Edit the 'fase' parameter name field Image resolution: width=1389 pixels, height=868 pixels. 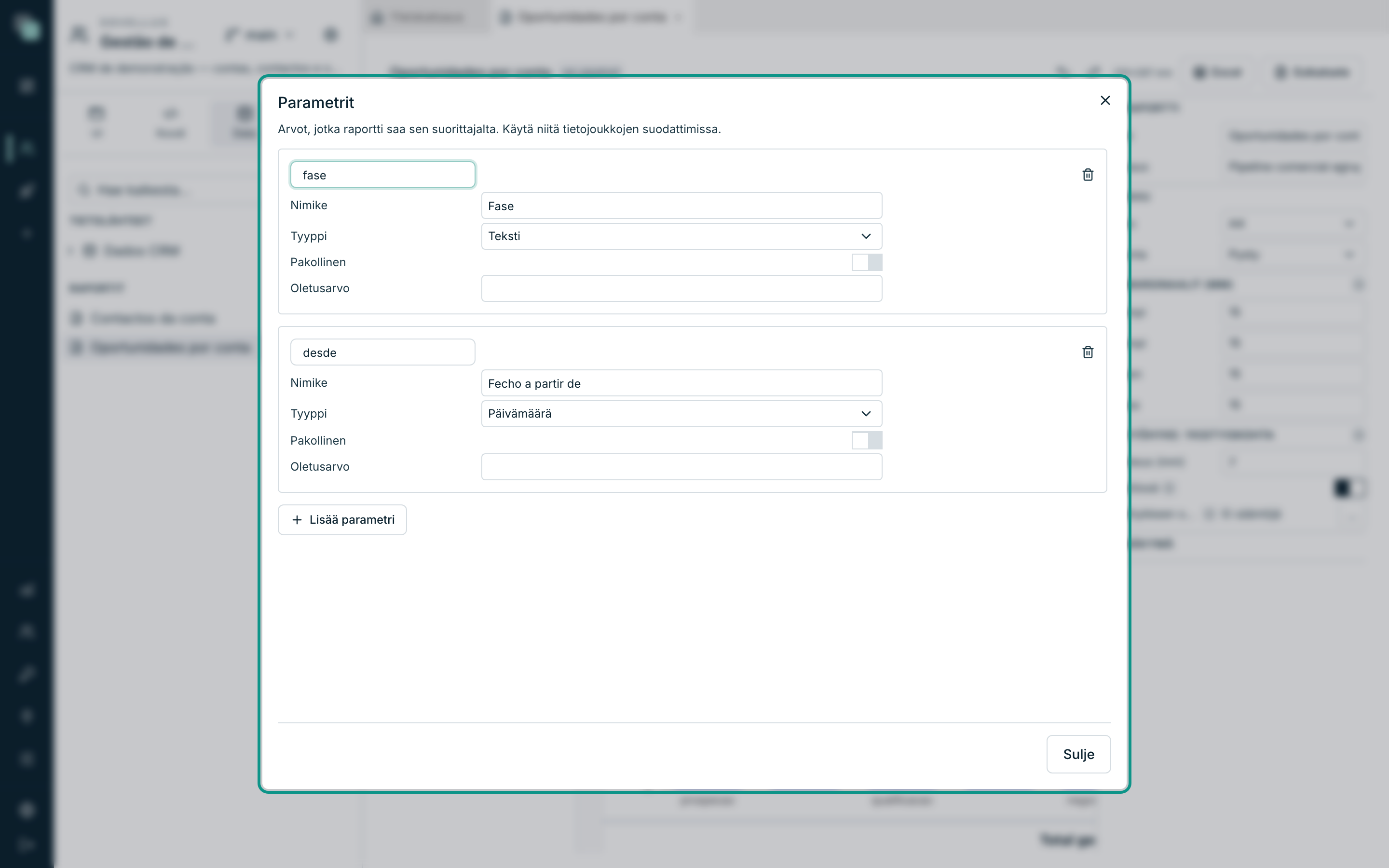383,175
